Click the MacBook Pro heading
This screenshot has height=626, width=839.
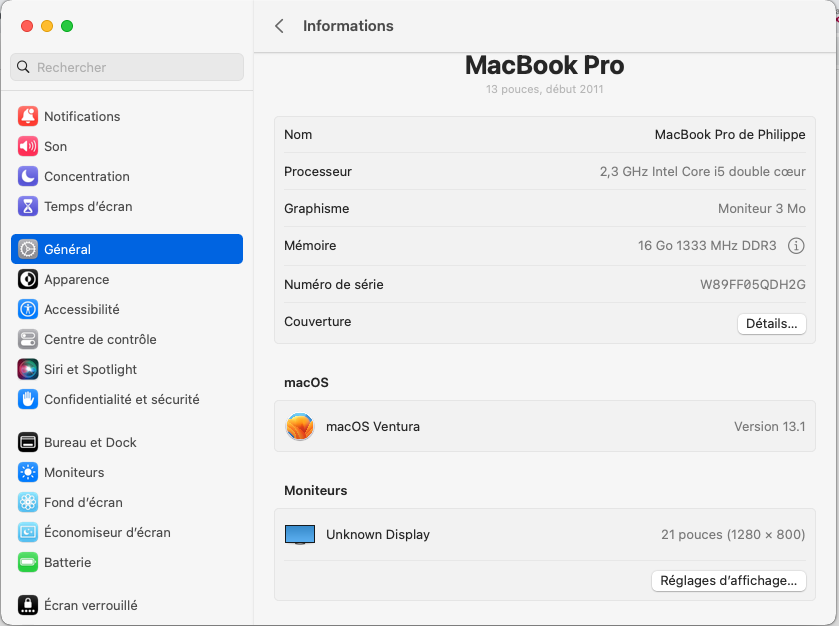(x=545, y=65)
